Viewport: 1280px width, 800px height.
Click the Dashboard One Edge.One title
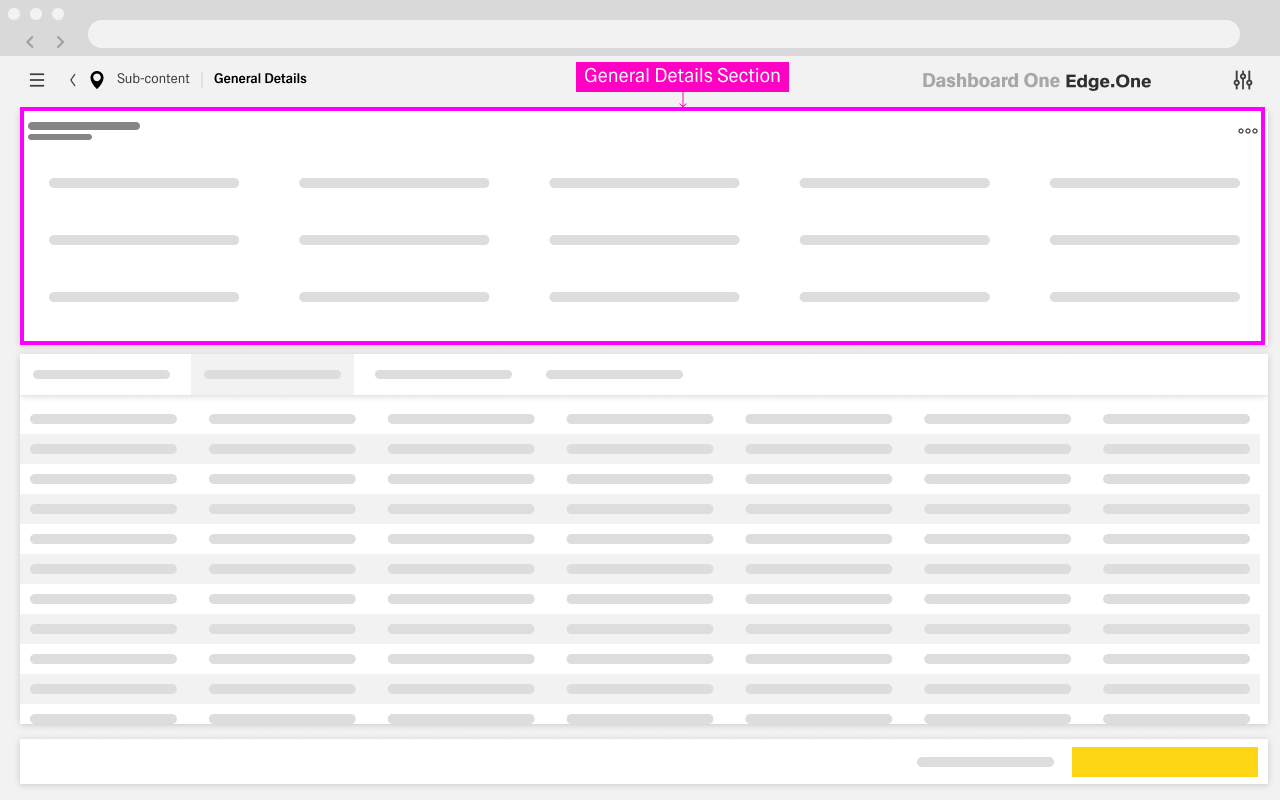click(1036, 81)
